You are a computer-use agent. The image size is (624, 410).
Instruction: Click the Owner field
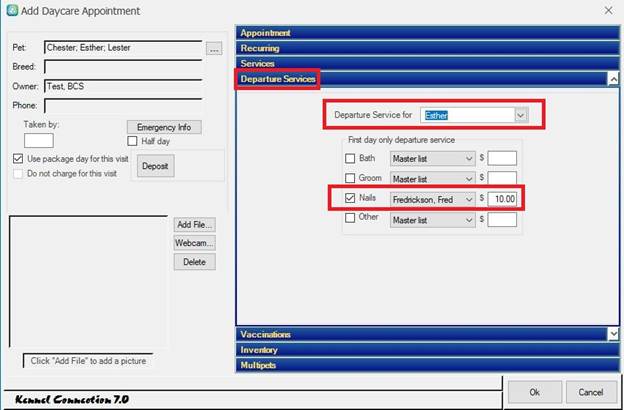click(123, 86)
